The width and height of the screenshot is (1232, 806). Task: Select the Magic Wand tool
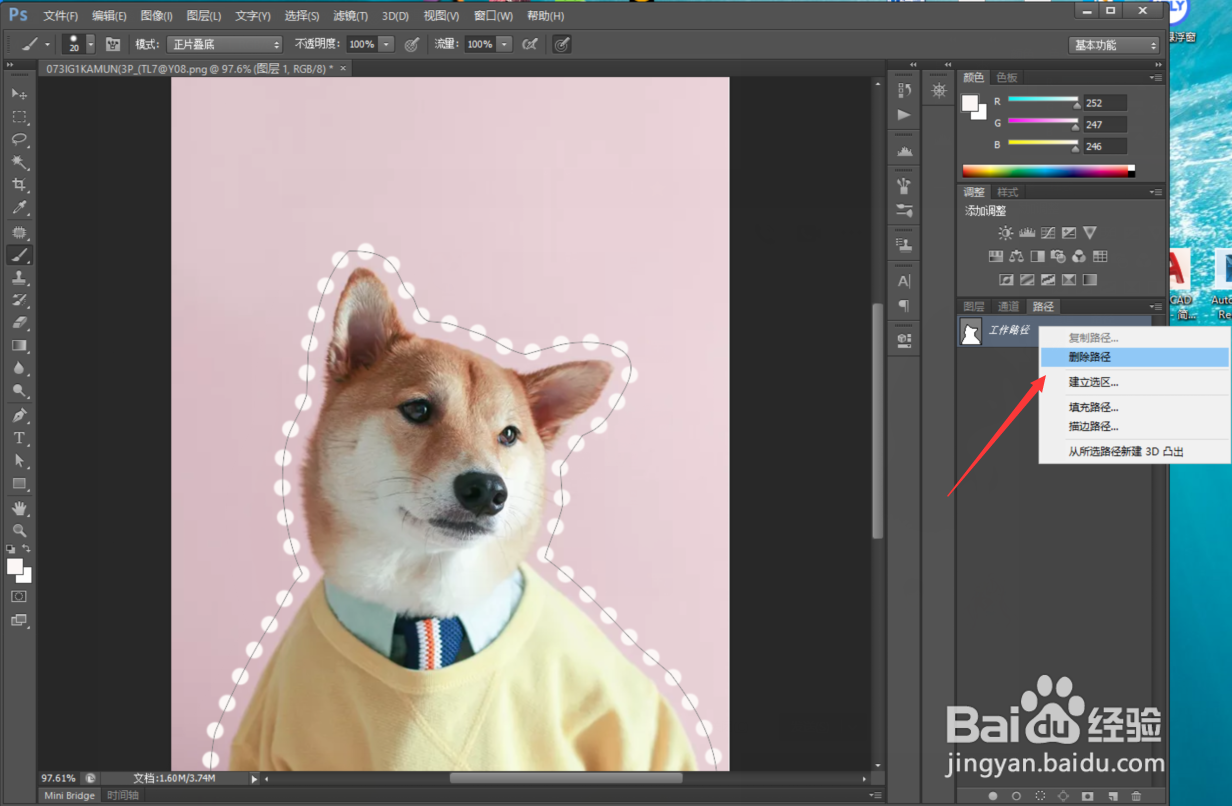coord(19,162)
